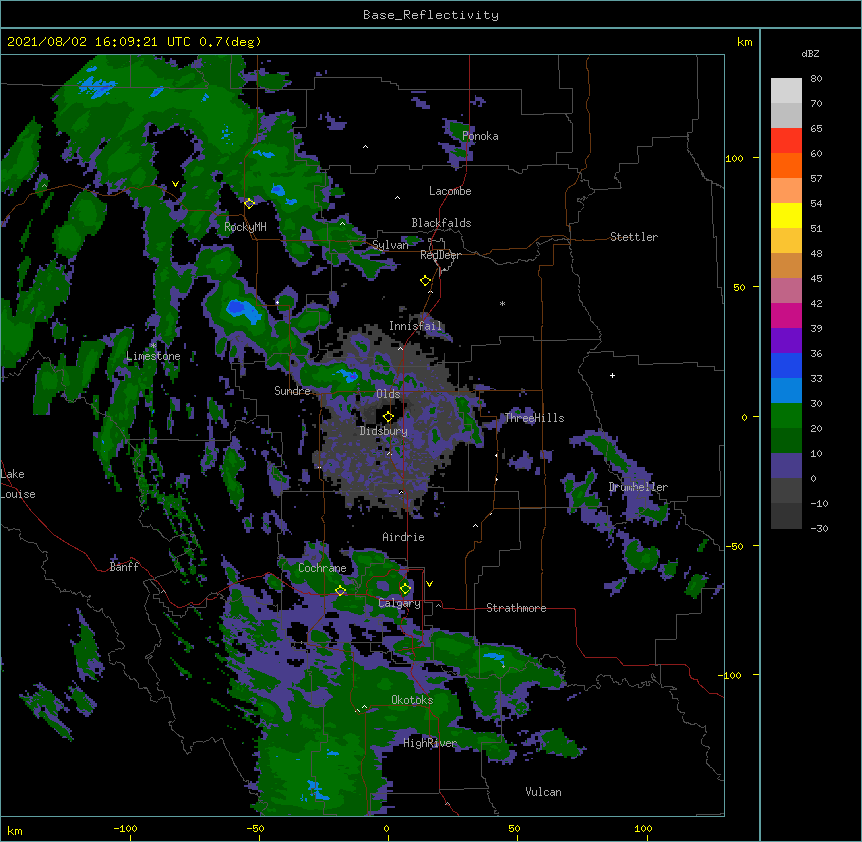Click the Base_Reflectivity title text

[x=431, y=15]
